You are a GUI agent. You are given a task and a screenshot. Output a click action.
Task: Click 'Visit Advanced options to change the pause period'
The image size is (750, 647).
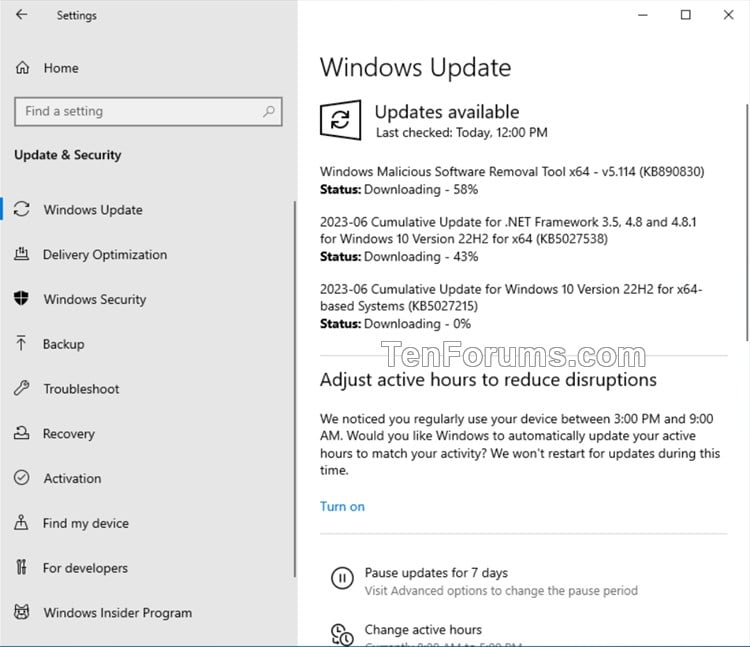click(x=501, y=591)
